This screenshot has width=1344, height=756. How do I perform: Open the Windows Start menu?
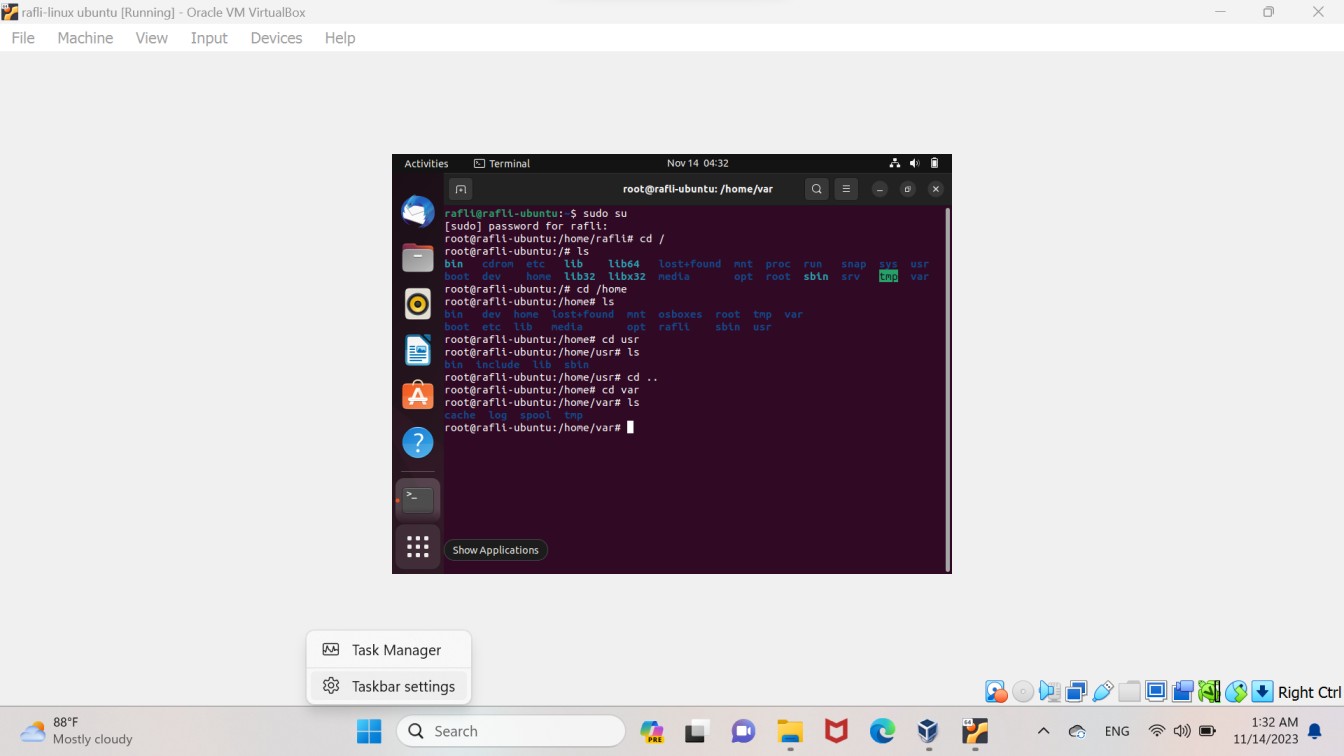click(369, 732)
